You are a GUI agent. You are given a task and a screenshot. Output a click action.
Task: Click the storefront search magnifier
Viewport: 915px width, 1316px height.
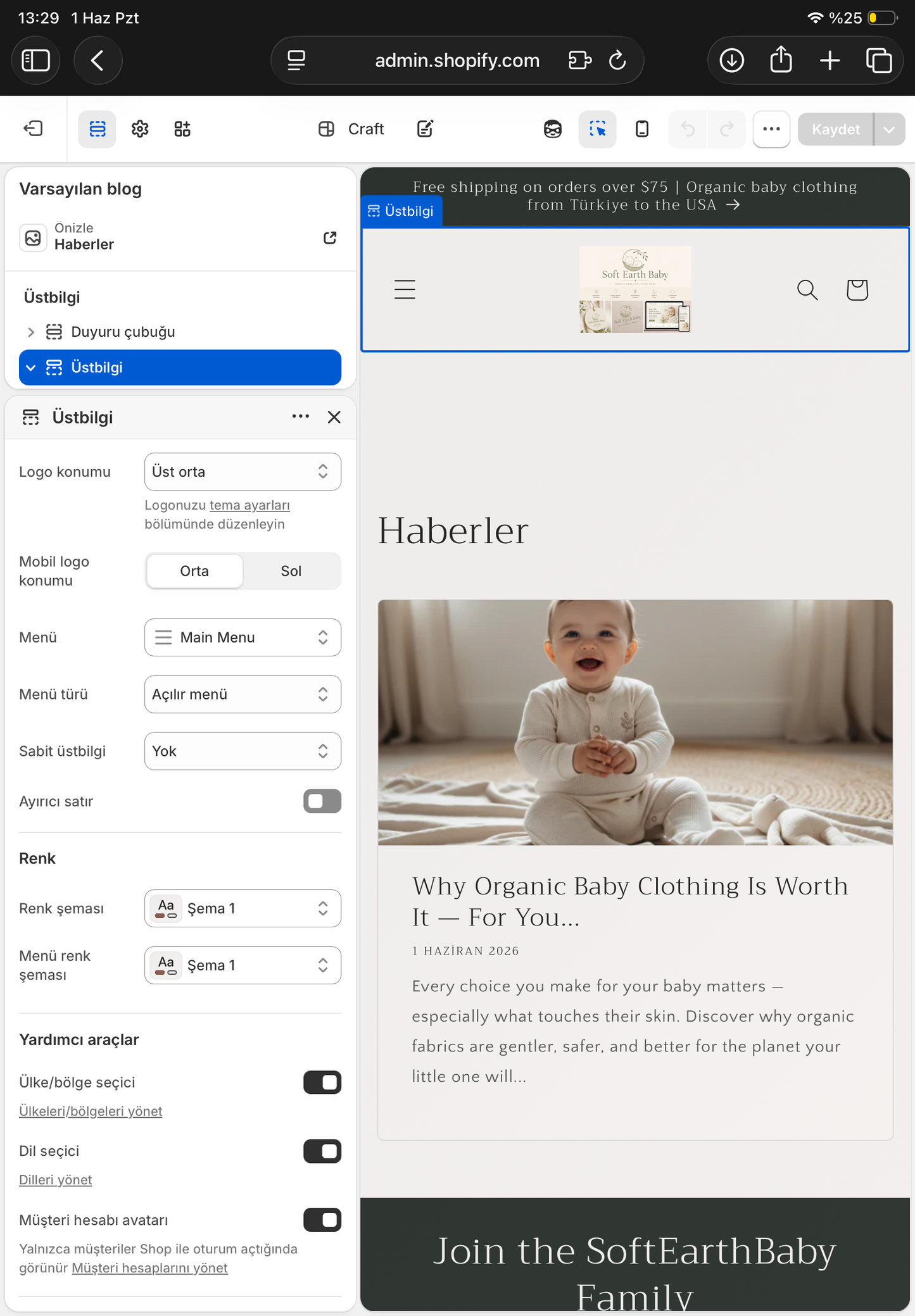[x=807, y=289]
